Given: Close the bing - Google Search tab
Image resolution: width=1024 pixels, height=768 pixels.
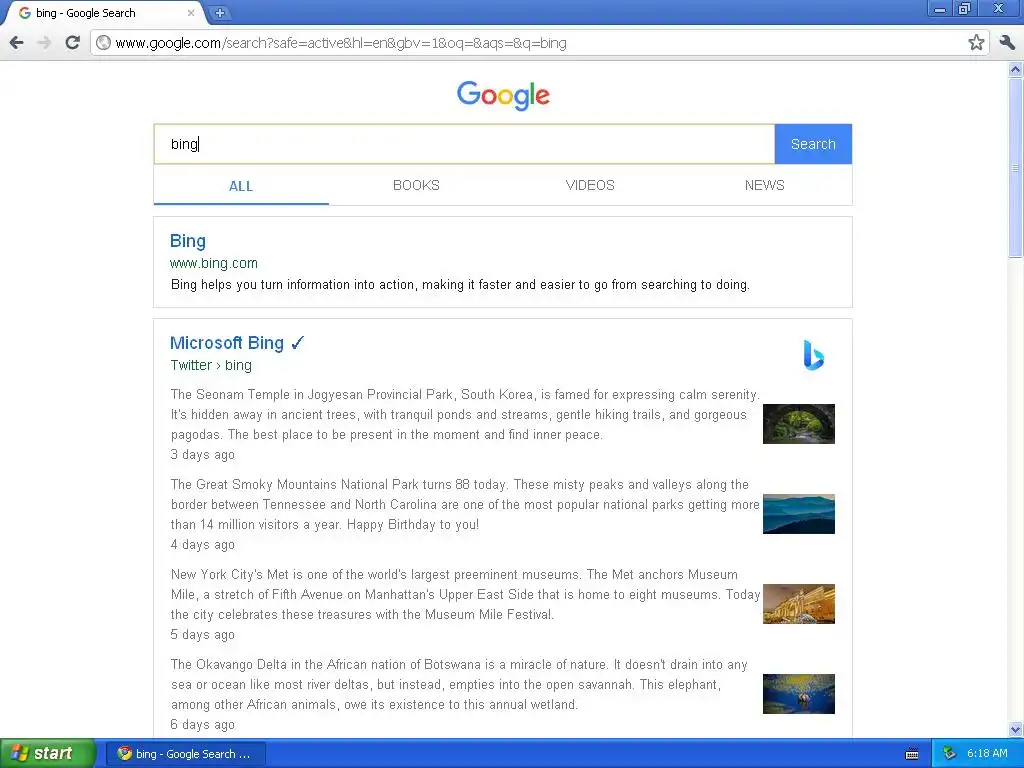Looking at the screenshot, I should (x=191, y=12).
